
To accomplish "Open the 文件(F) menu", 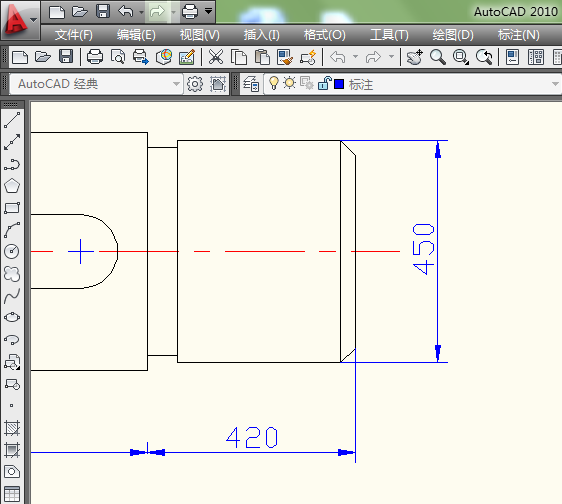I will point(74,35).
